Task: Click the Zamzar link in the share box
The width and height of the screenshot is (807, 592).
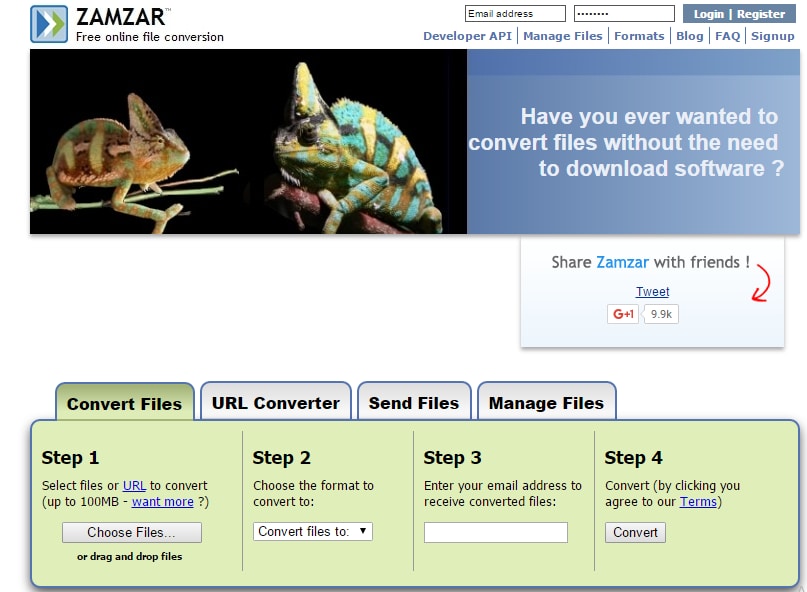Action: (622, 262)
